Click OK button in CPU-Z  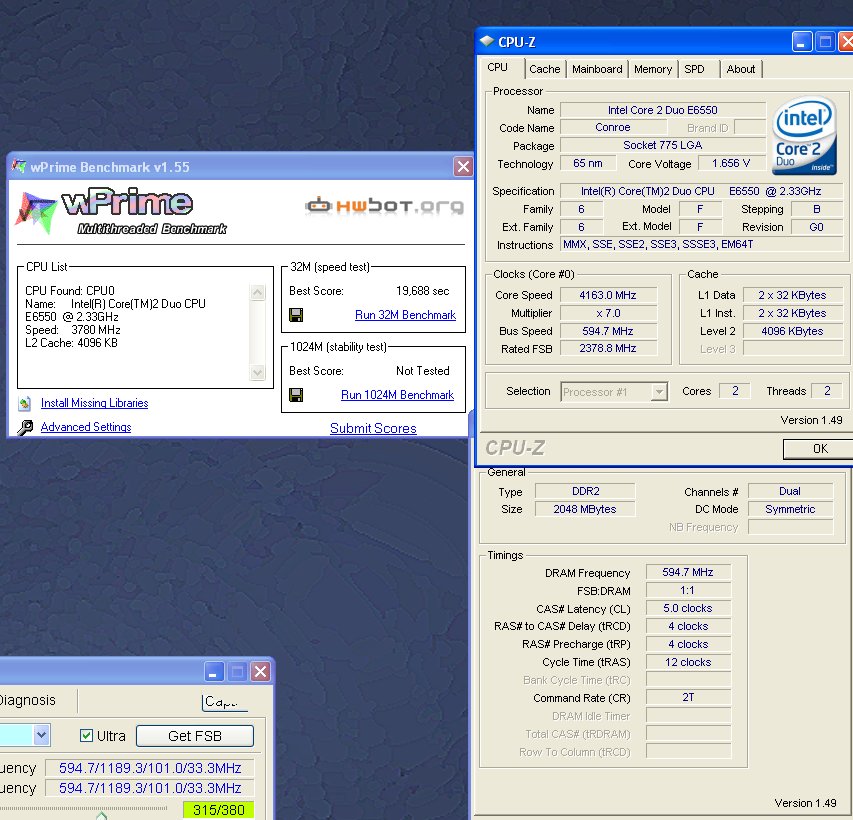pyautogui.click(x=819, y=449)
